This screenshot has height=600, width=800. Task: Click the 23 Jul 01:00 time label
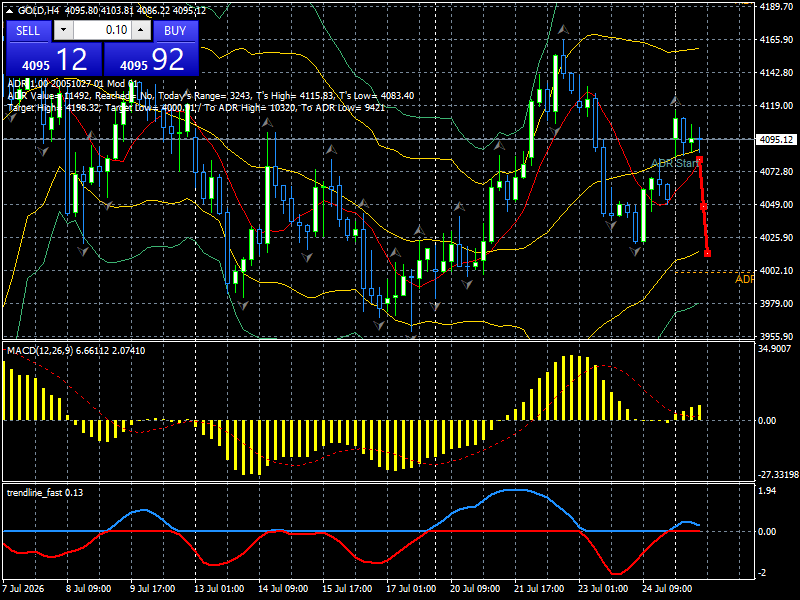(603, 589)
